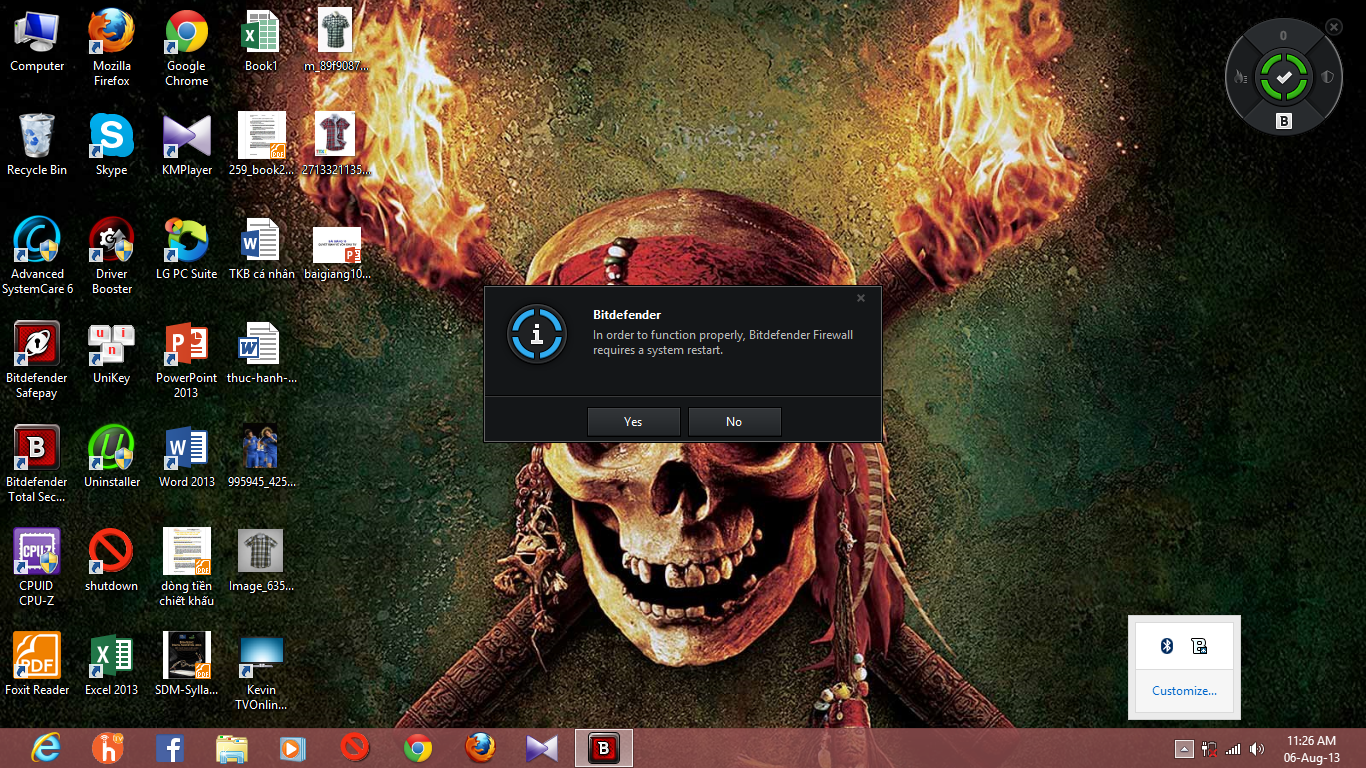The image size is (1366, 768).
Task: Click the B logo in Bitdefender widget
Action: coord(1284,121)
